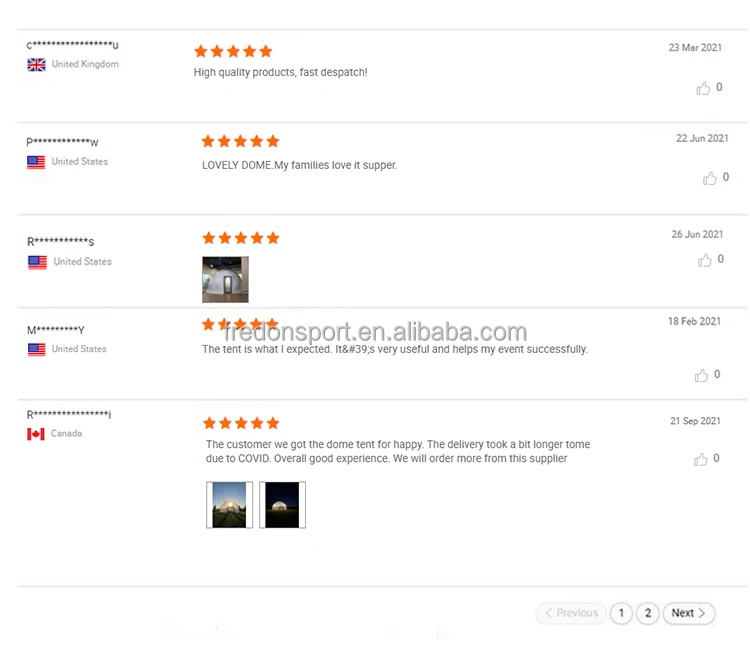750x666 pixels.
Task: Select reviews page 1
Action: 621,613
